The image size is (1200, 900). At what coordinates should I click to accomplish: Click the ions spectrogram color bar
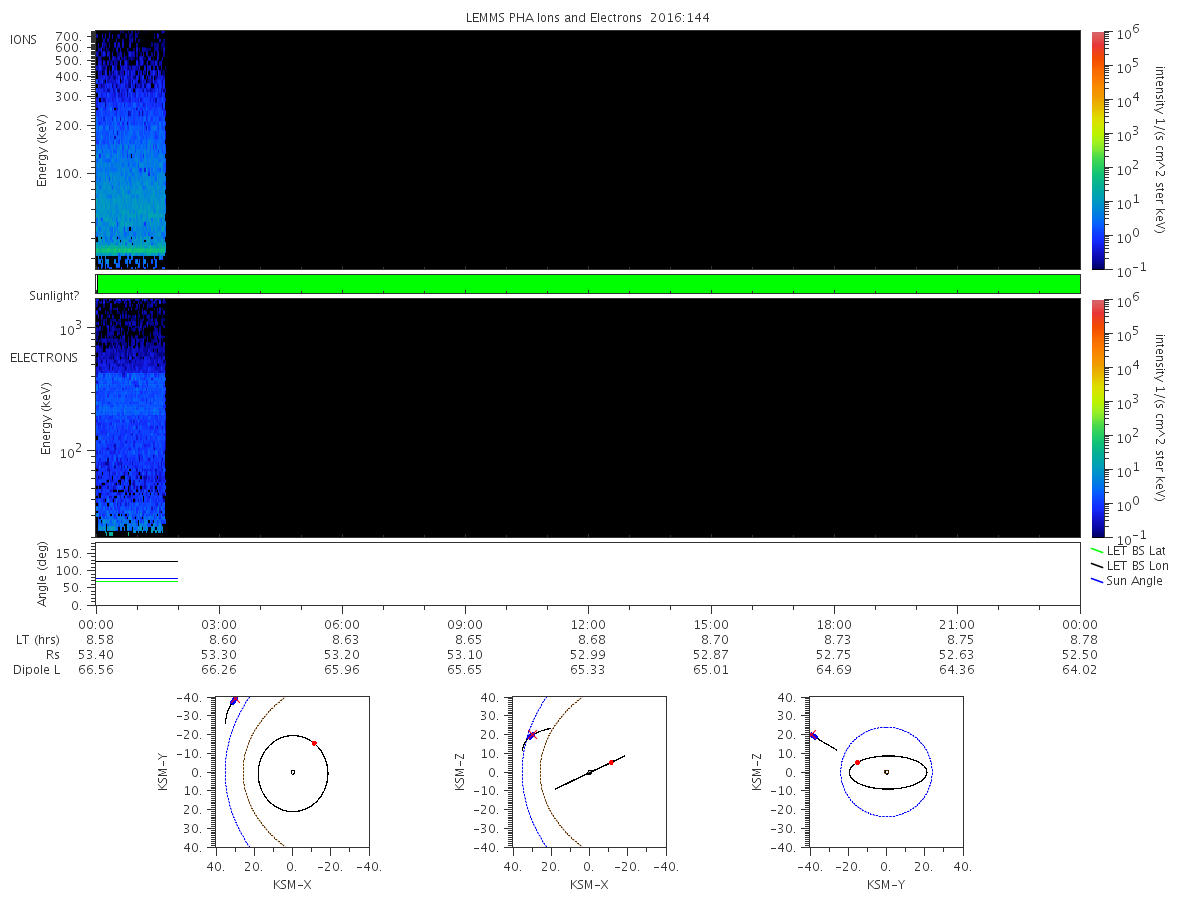pyautogui.click(x=1097, y=150)
